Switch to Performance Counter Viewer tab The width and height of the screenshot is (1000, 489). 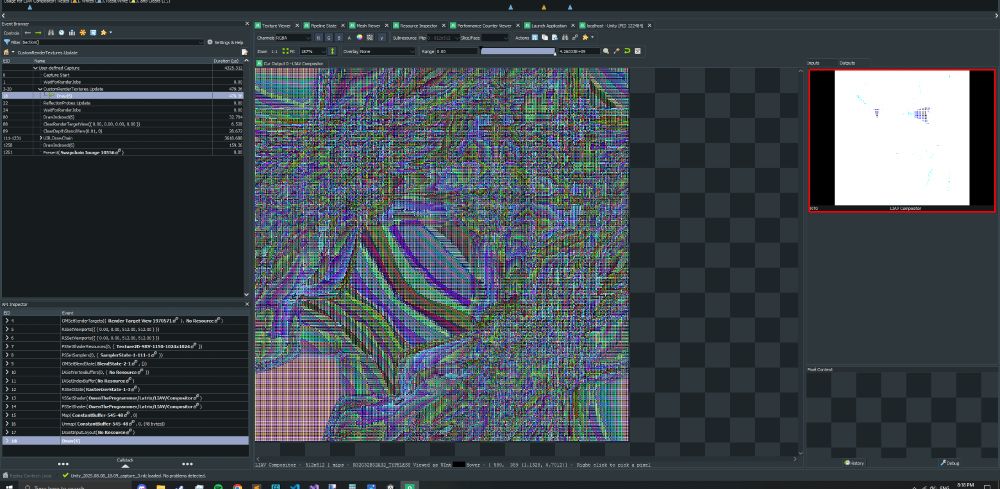[x=484, y=26]
